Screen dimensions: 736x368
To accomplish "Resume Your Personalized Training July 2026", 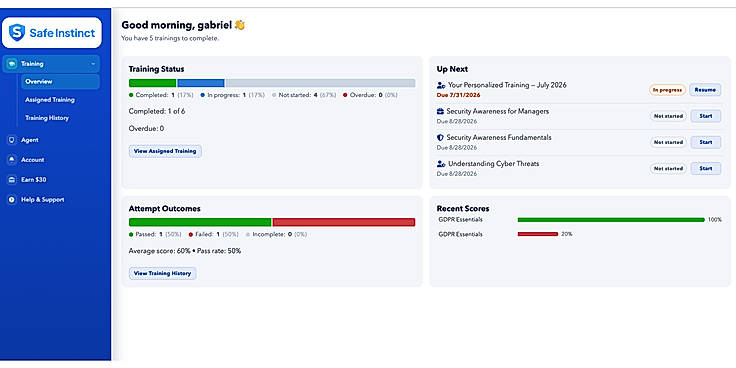I will click(x=705, y=90).
